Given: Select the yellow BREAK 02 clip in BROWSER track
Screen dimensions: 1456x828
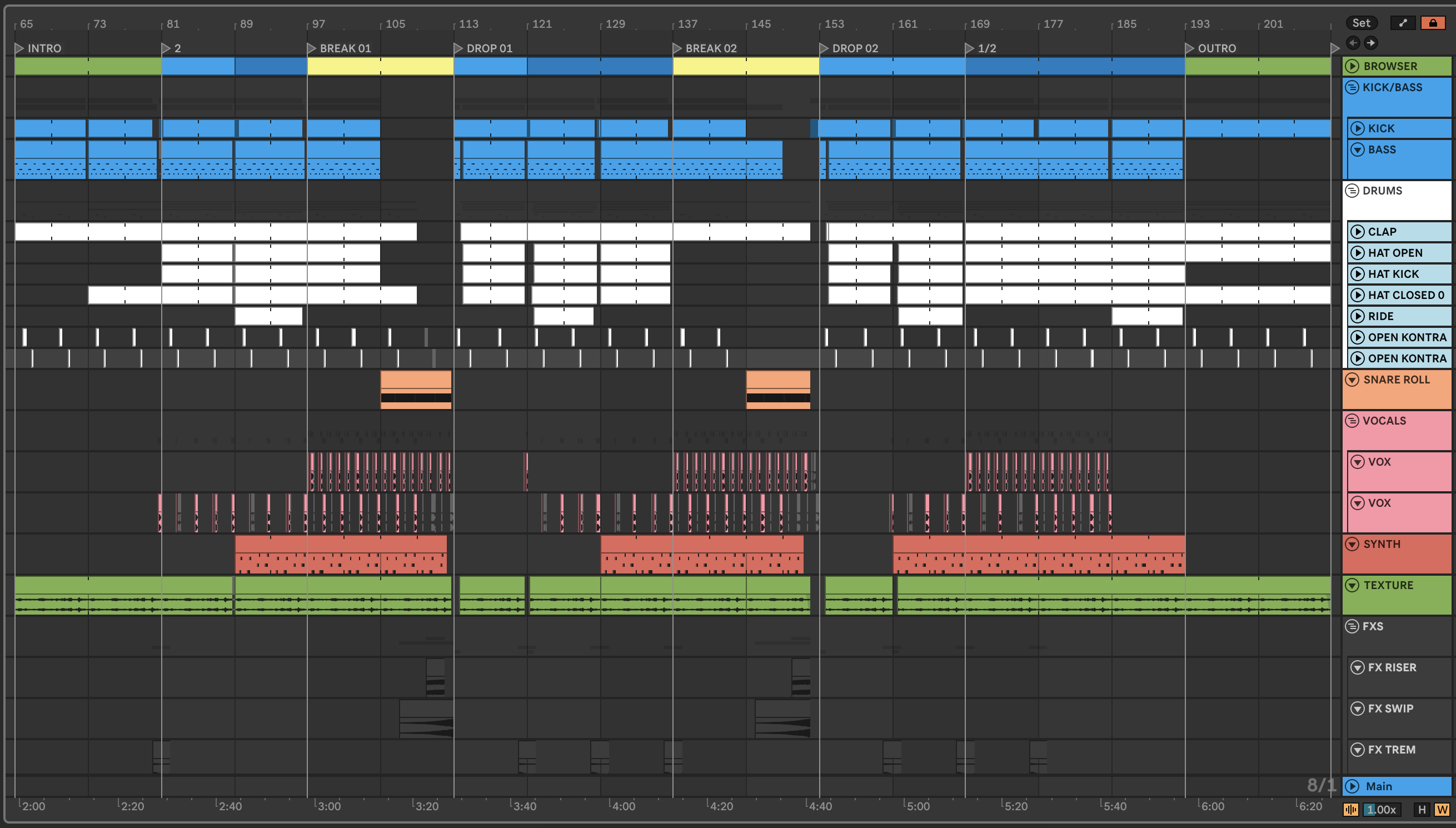Looking at the screenshot, I should (x=746, y=66).
